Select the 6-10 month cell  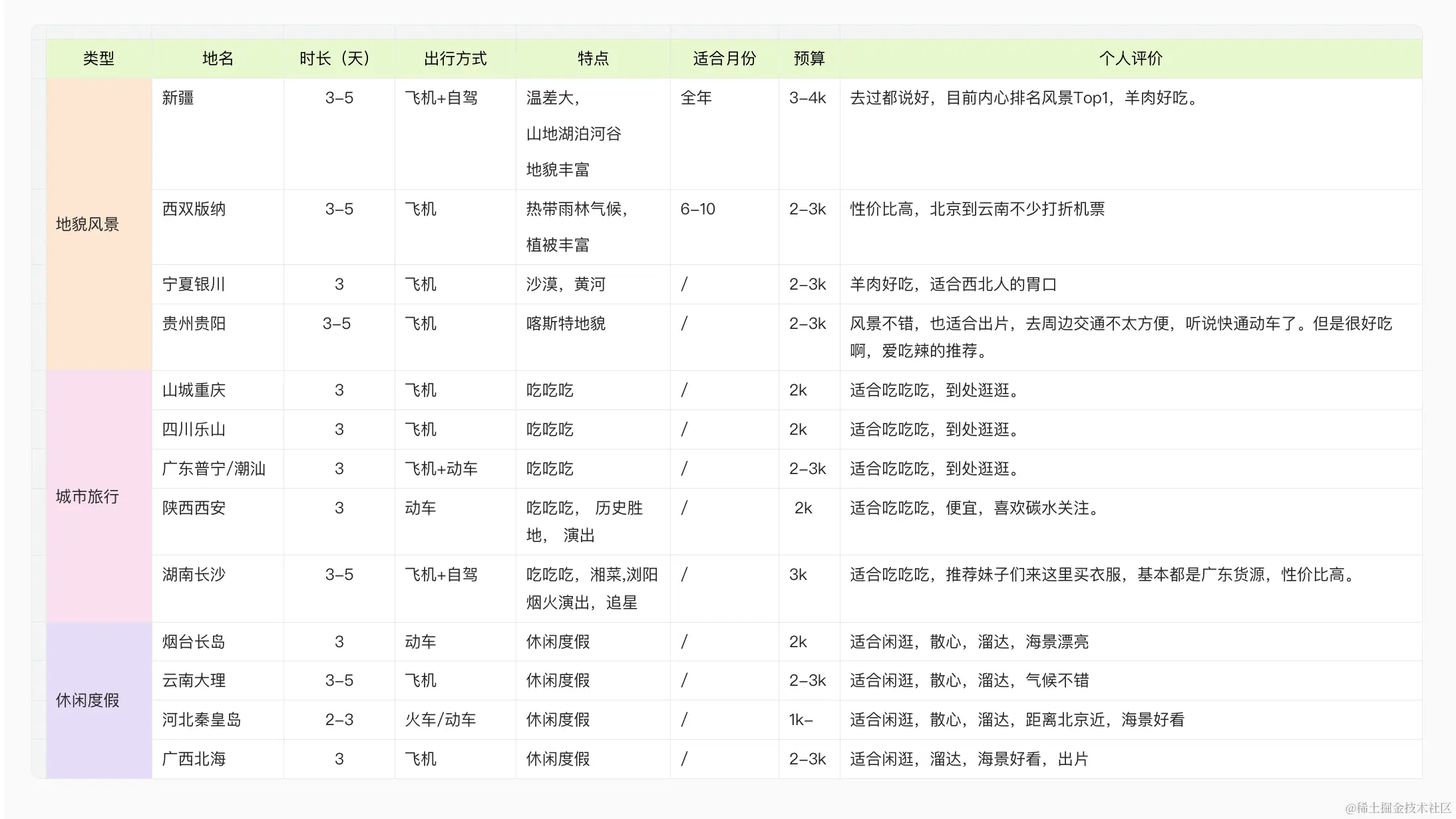(x=697, y=209)
